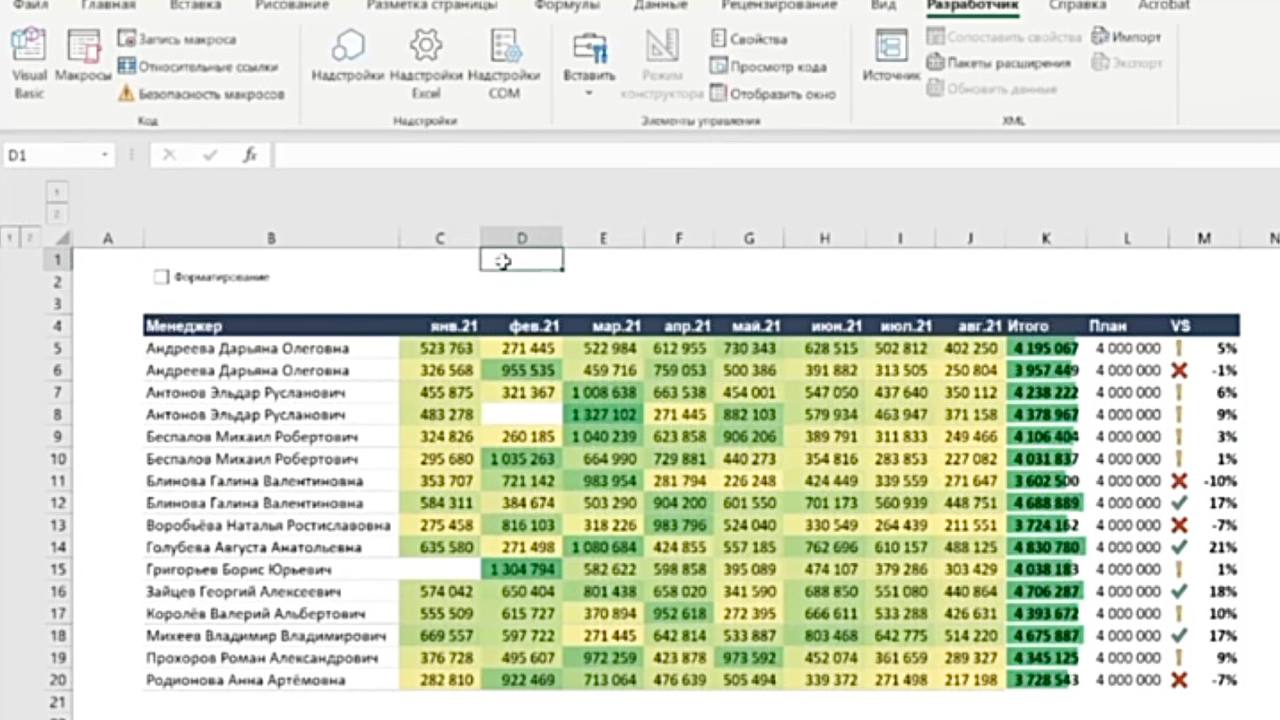Switch to the Рецензирование tab
The height and width of the screenshot is (720, 1280).
779,5
